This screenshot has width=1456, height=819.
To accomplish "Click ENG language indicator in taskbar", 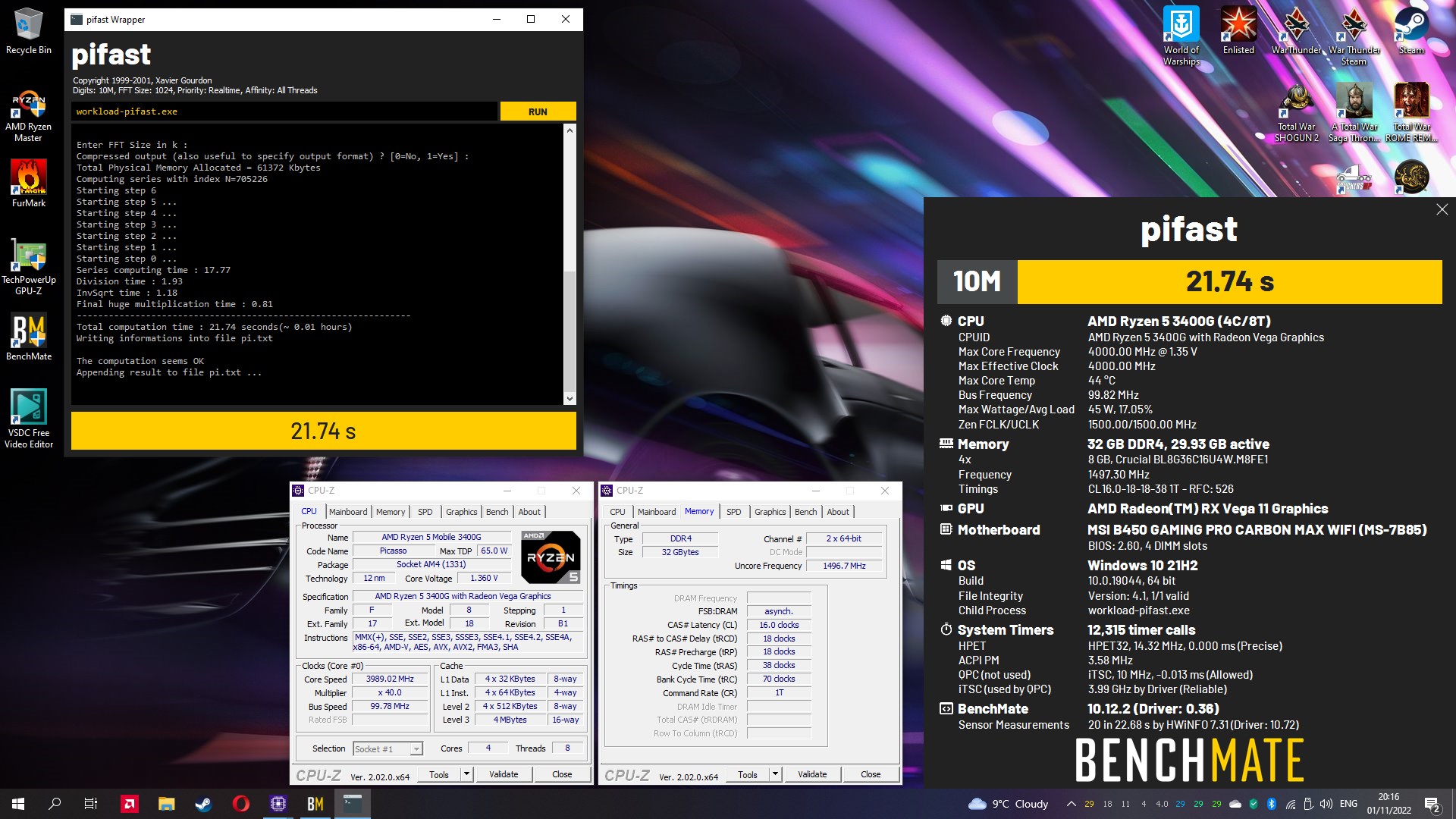I will (1348, 804).
